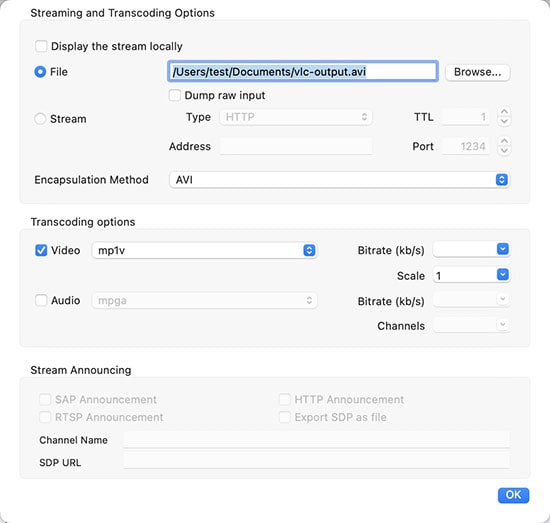Image resolution: width=550 pixels, height=523 pixels.
Task: Expand the Channels combo box arrow
Action: (503, 324)
